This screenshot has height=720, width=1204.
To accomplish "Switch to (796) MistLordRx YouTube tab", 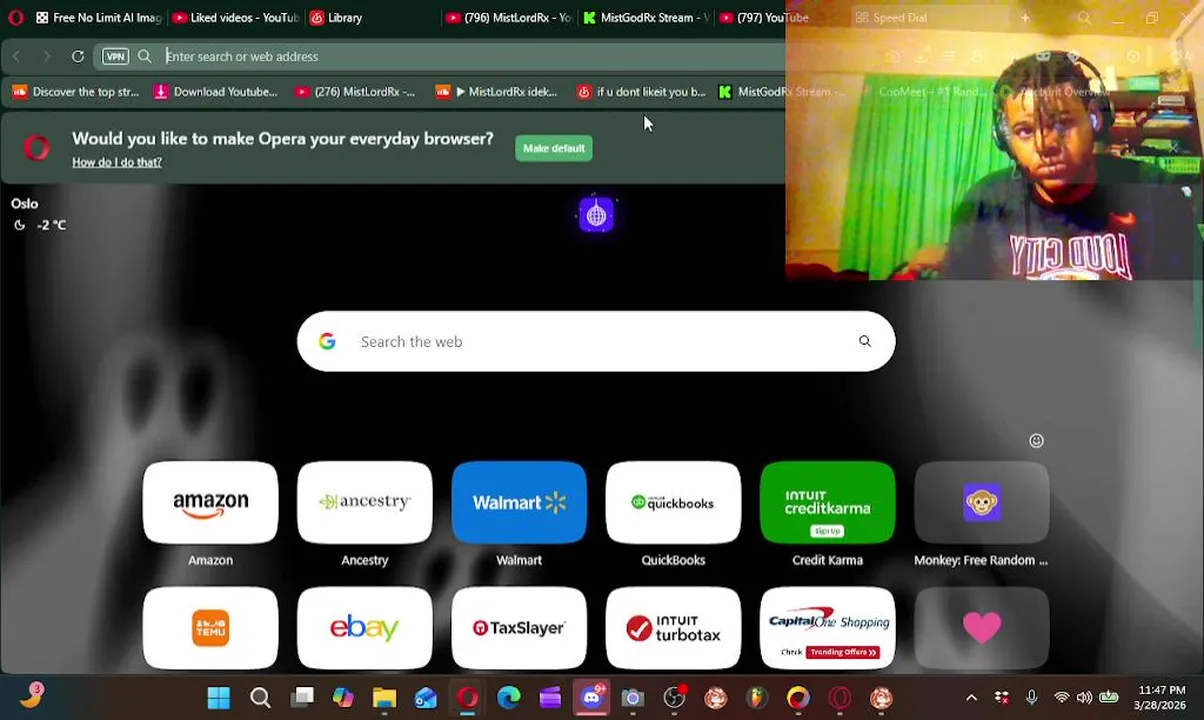I will [508, 17].
